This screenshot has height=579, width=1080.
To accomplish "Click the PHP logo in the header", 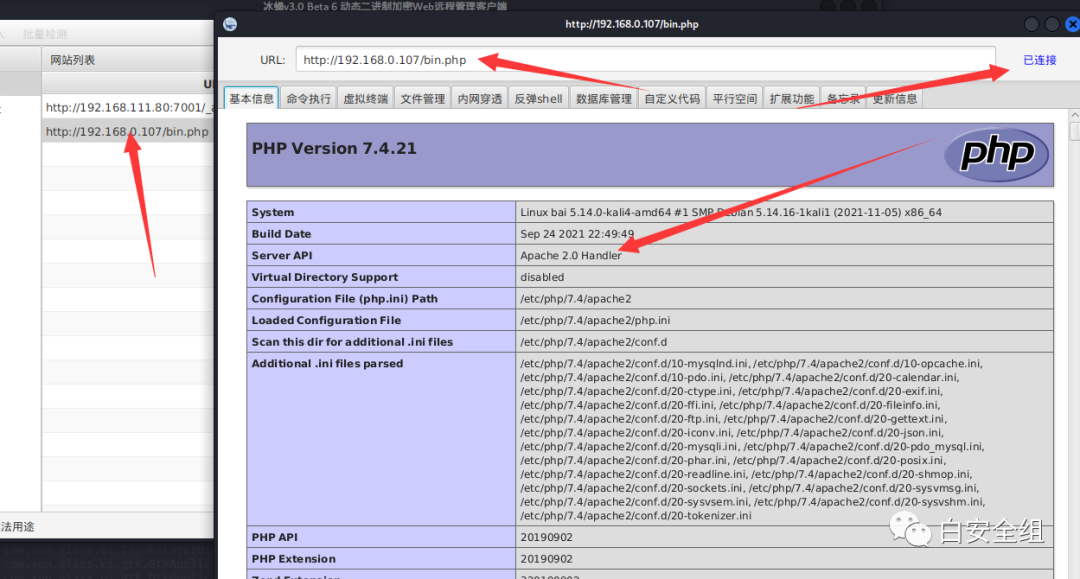I will point(996,154).
